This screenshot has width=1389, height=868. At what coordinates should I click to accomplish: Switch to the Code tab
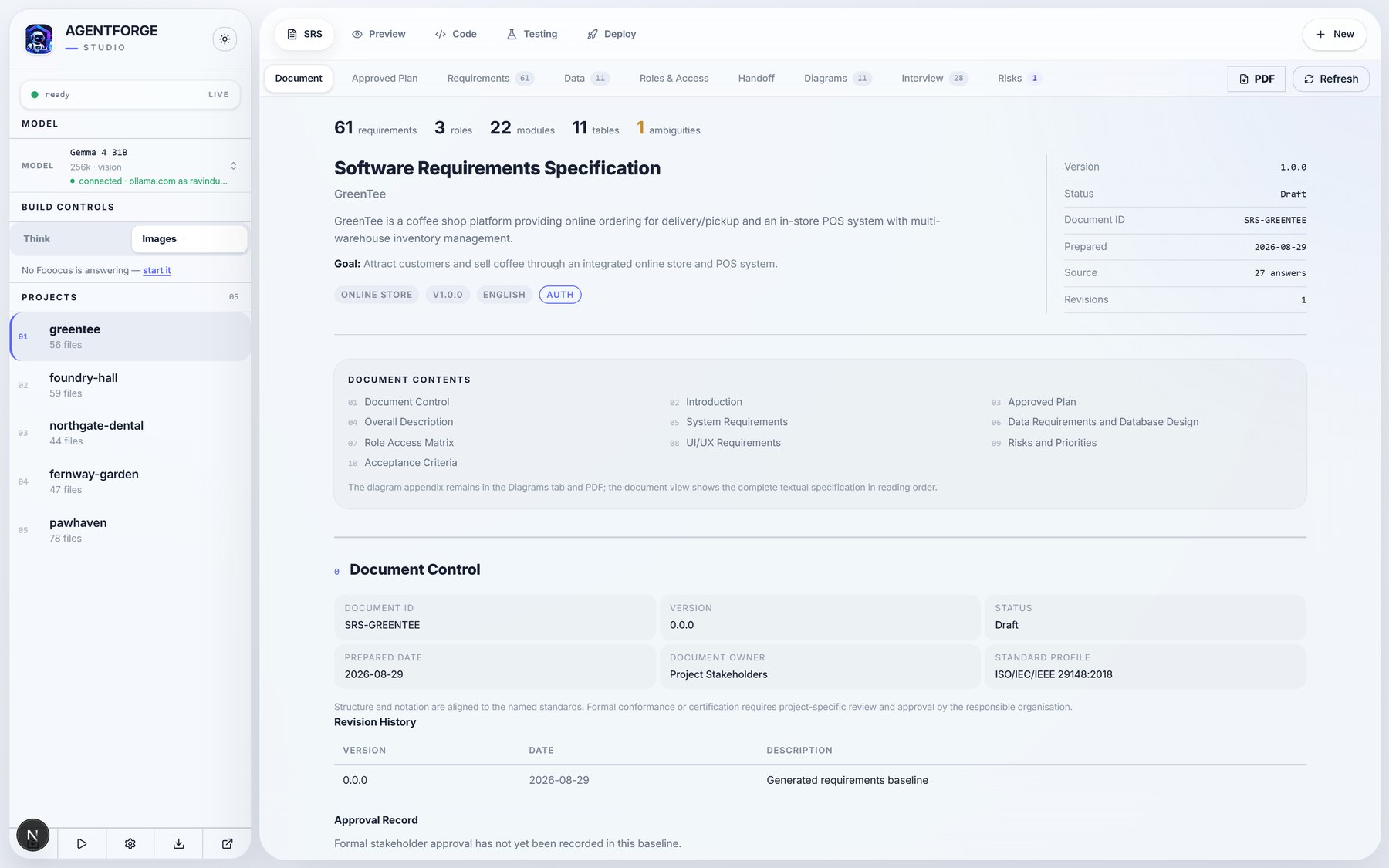455,34
